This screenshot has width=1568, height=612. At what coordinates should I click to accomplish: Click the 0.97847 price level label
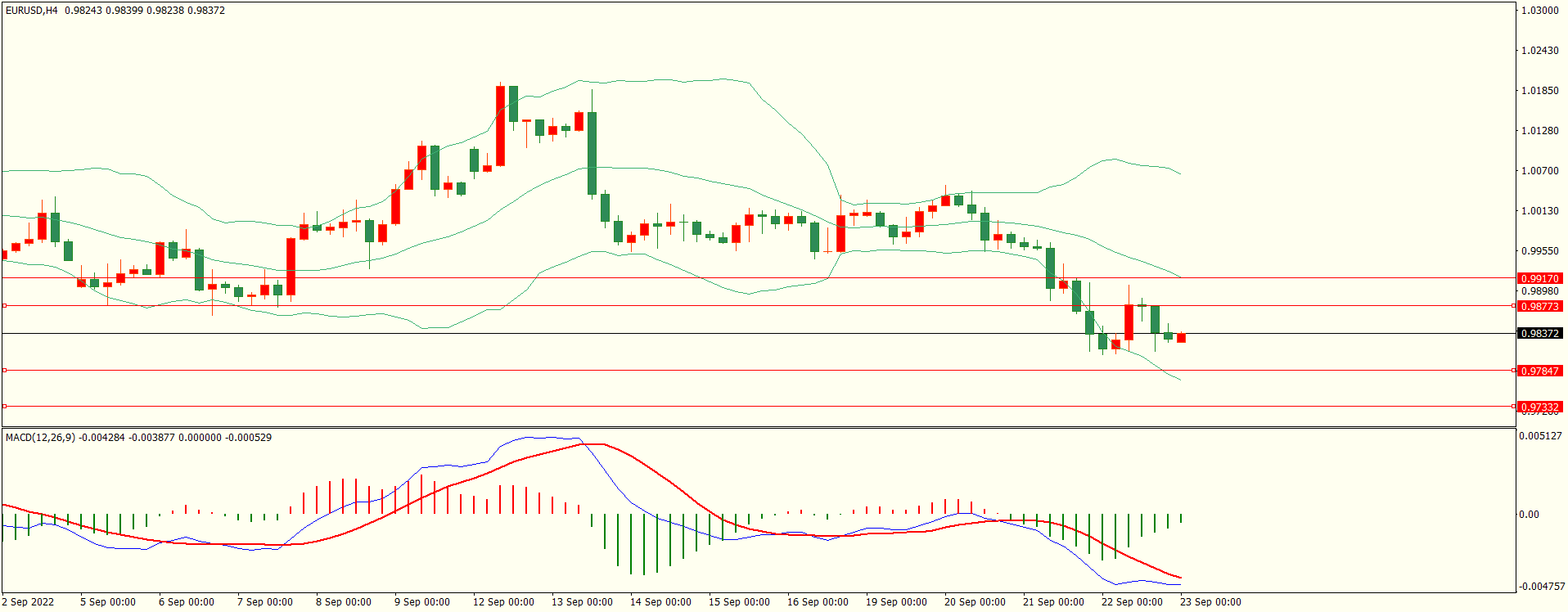pos(1539,371)
